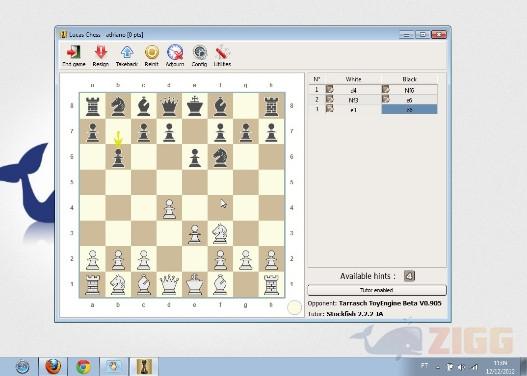Select the white queen on d1
This screenshot has height=376, width=527.
[x=169, y=285]
